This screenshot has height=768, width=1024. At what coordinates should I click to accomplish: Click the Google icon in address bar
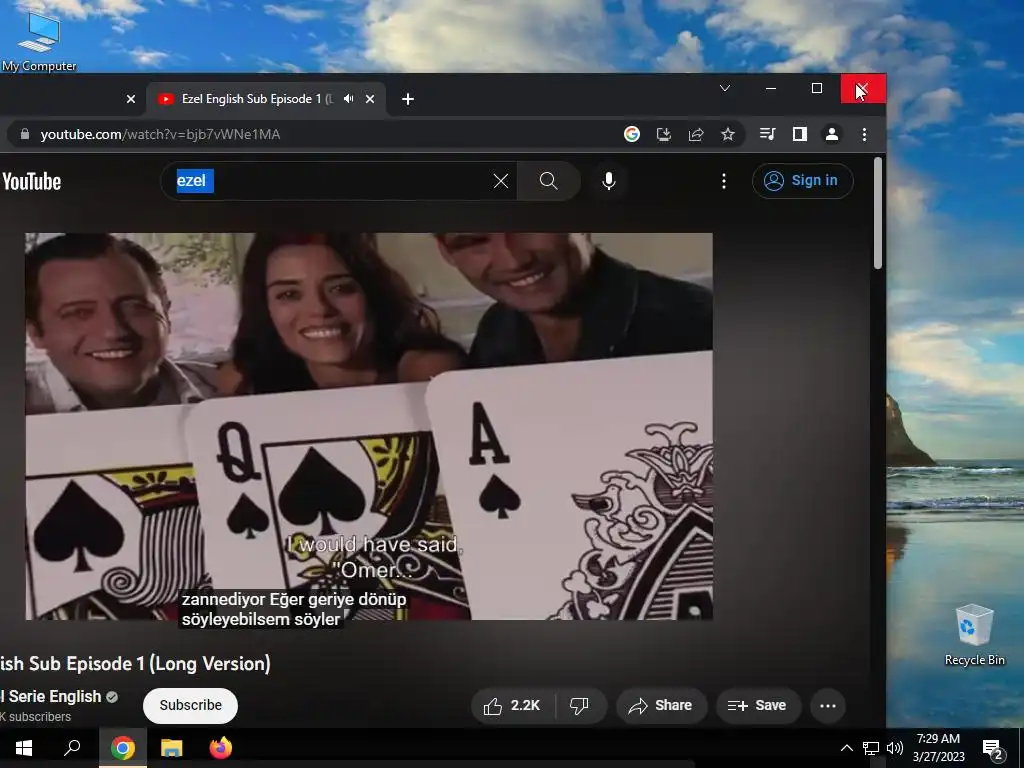click(x=632, y=135)
